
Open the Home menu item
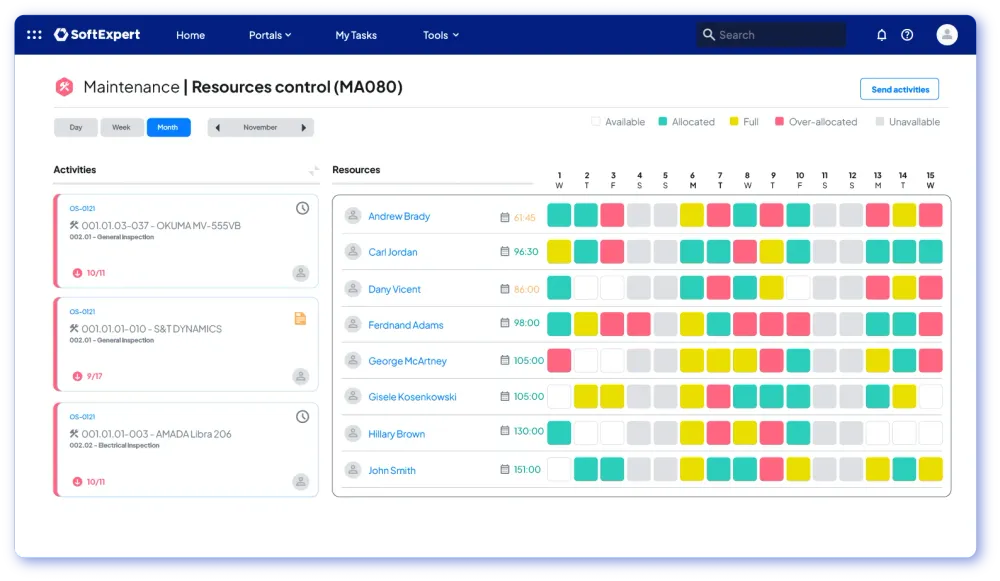point(190,35)
